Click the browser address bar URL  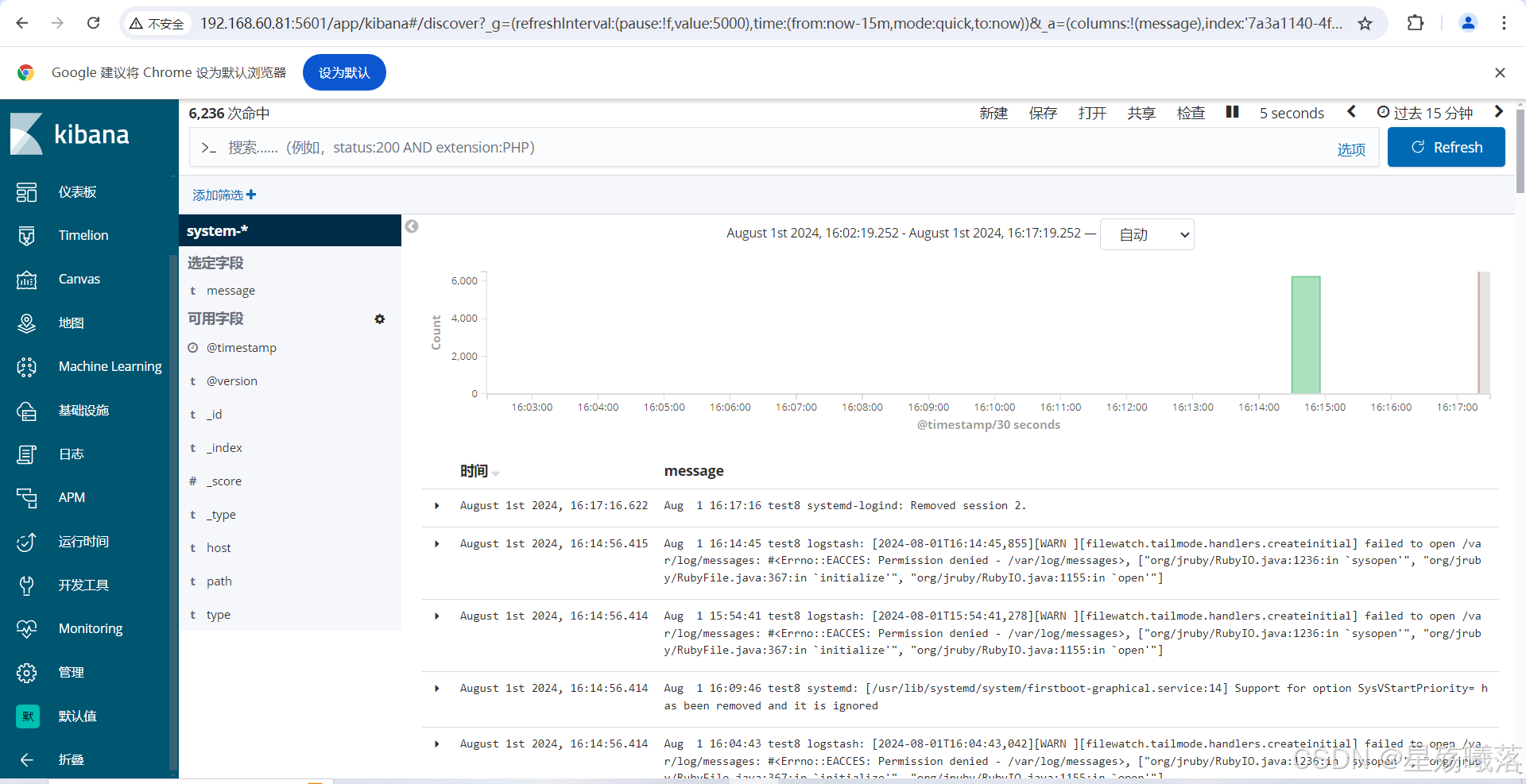click(x=771, y=23)
